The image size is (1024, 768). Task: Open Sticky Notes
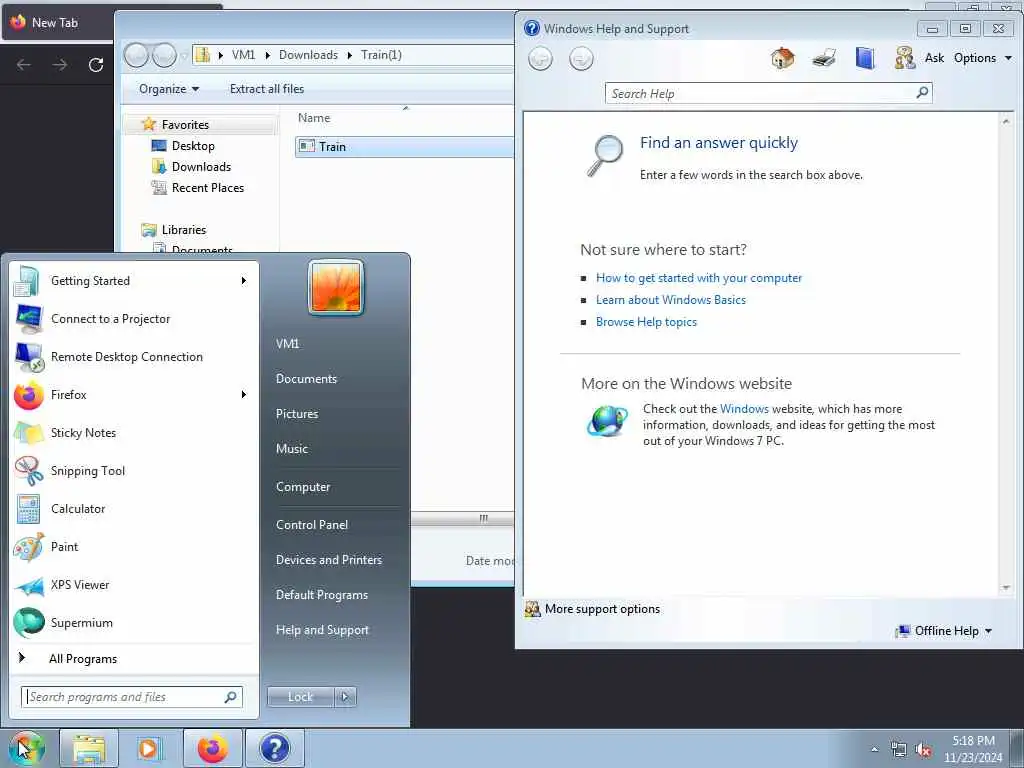coord(134,432)
